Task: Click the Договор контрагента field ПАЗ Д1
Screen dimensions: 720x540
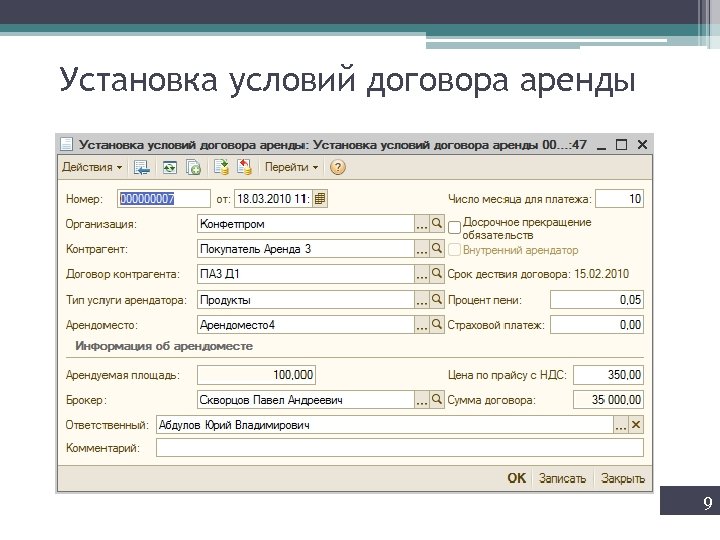Action: point(306,274)
